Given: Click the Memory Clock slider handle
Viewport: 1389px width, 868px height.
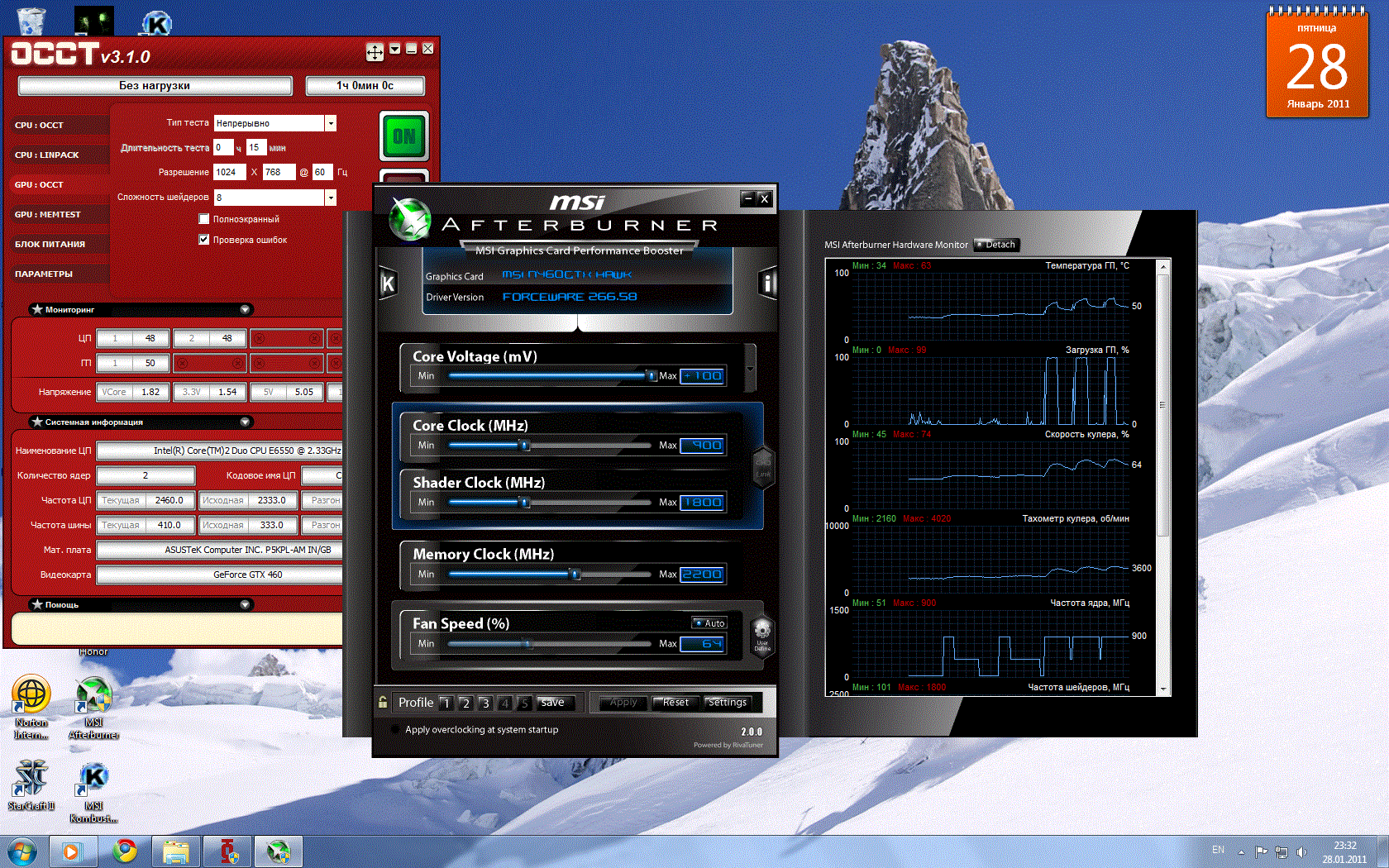Looking at the screenshot, I should point(575,575).
